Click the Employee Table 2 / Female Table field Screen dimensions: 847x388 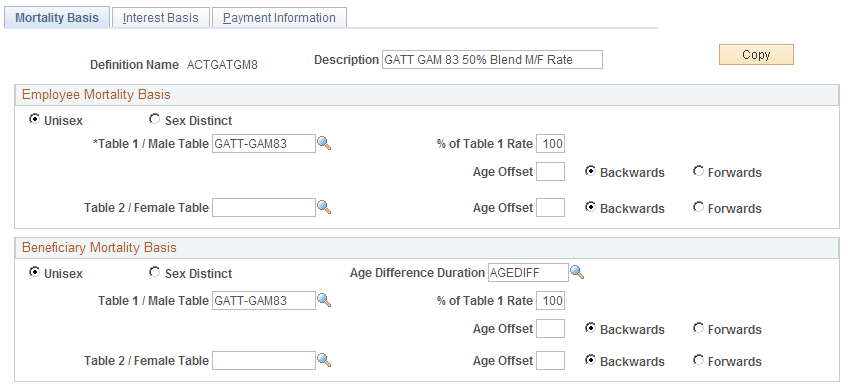[264, 208]
